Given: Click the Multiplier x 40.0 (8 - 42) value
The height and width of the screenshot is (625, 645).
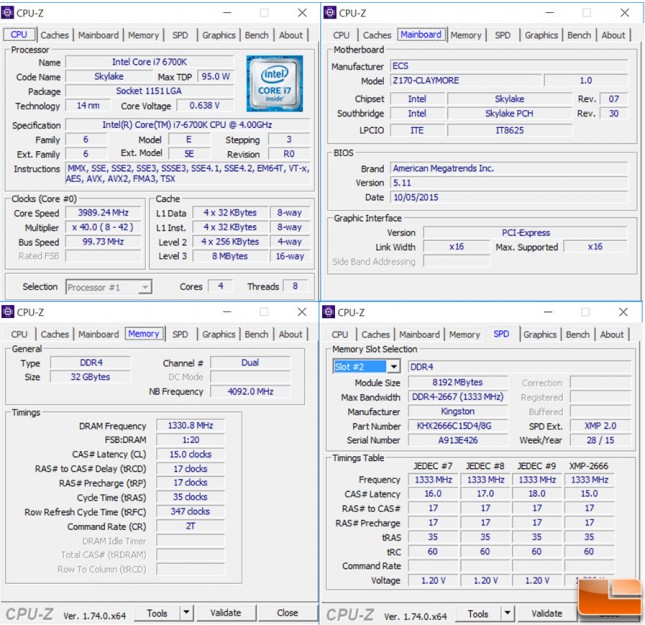Looking at the screenshot, I should (x=103, y=227).
